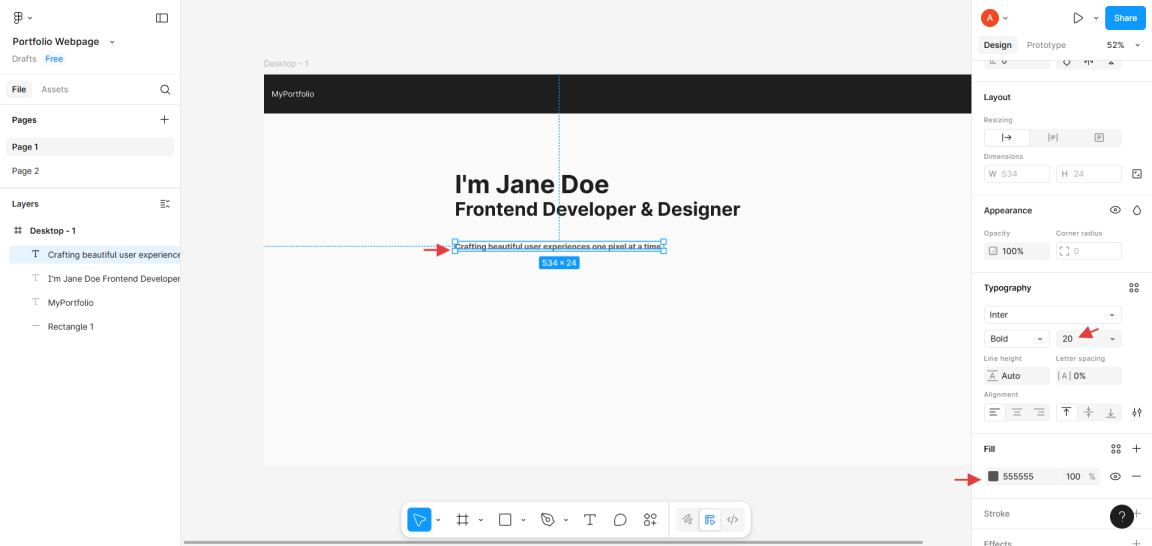Image resolution: width=1152 pixels, height=546 pixels.
Task: Open the Inter font family dropdown
Action: 1052,315
